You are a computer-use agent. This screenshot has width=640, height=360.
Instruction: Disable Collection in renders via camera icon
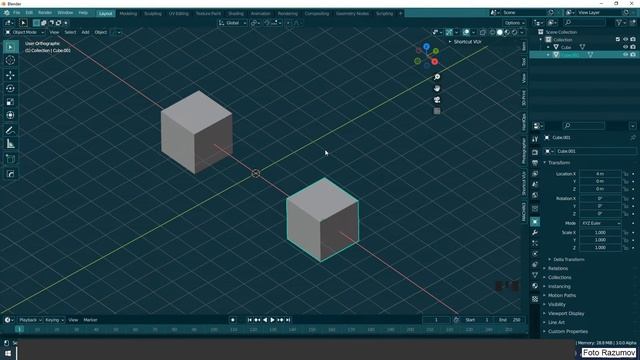click(633, 40)
